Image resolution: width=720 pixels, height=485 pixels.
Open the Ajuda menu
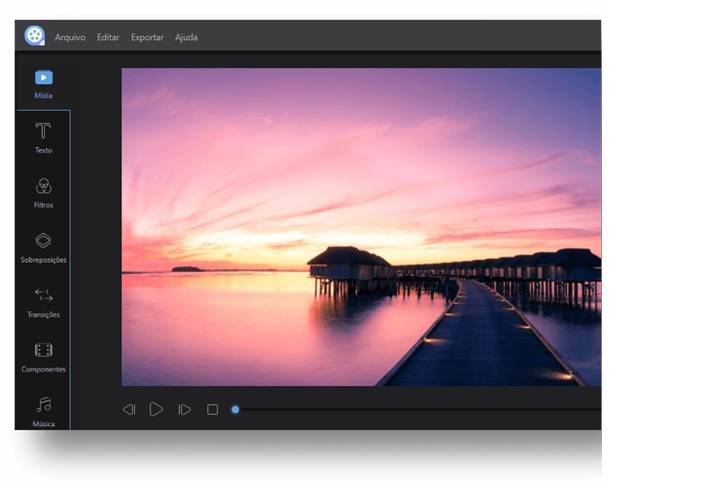pos(186,37)
